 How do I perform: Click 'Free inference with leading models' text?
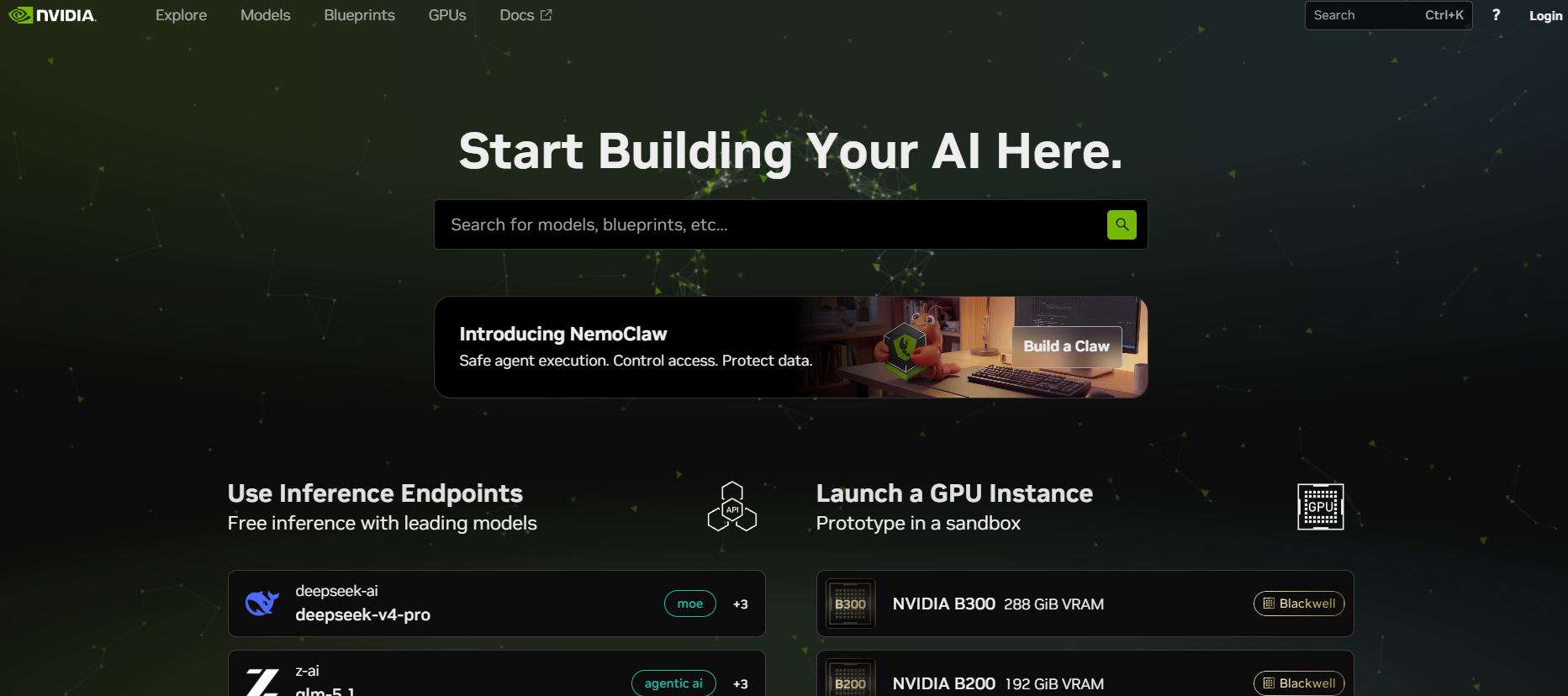382,523
